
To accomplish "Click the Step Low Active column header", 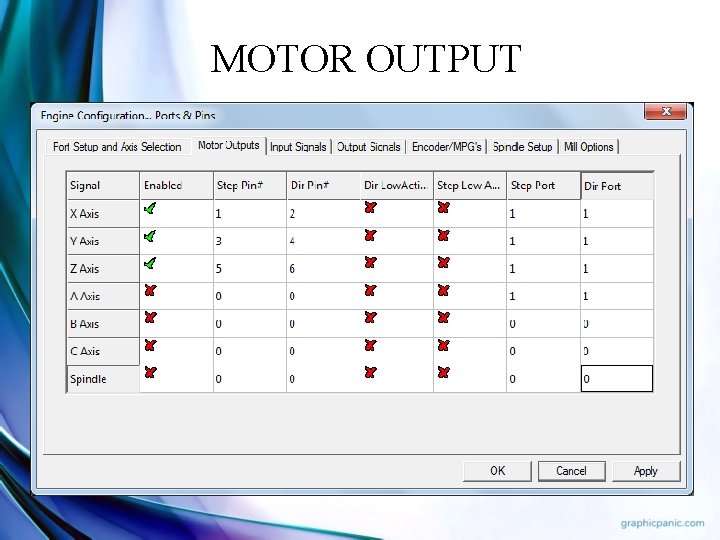I will click(470, 186).
